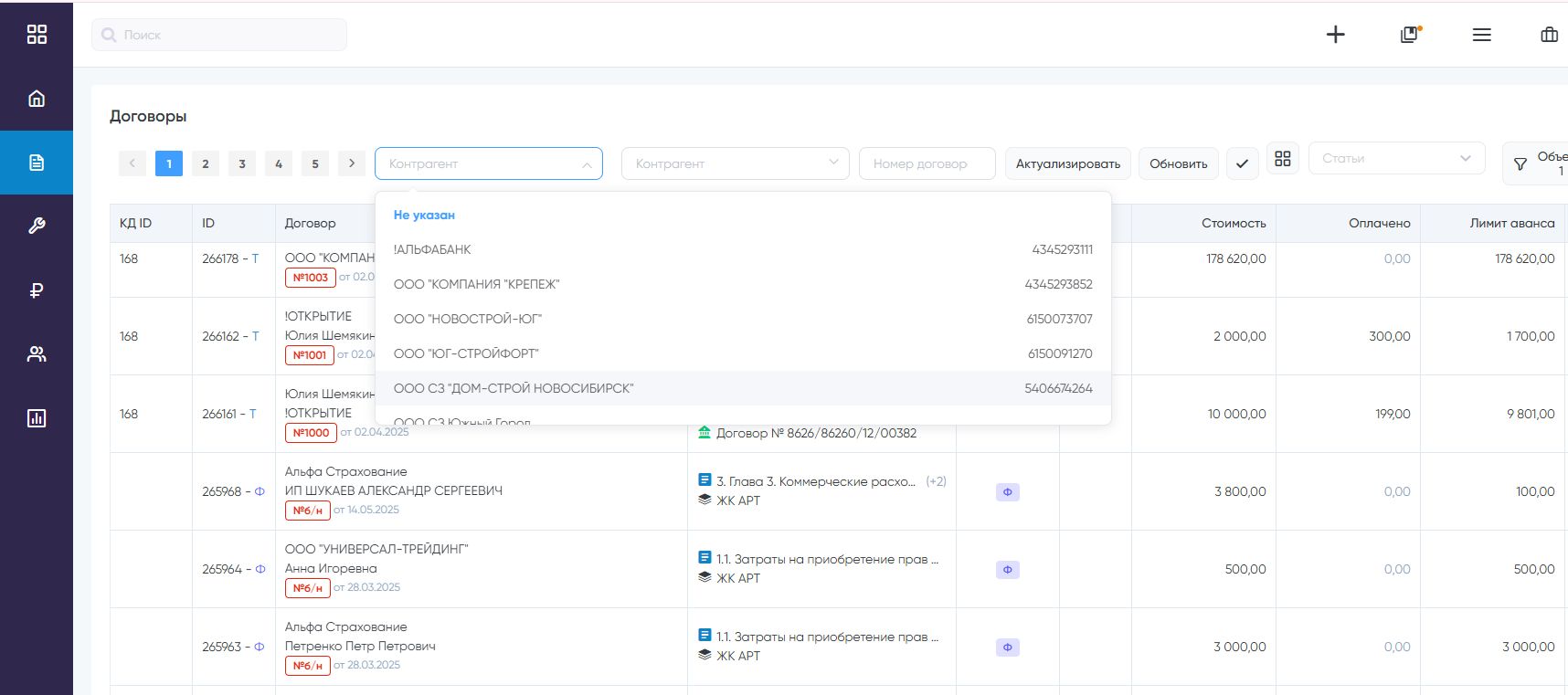Collapse the open Контрагент dropdown
The width and height of the screenshot is (1568, 695).
point(586,164)
